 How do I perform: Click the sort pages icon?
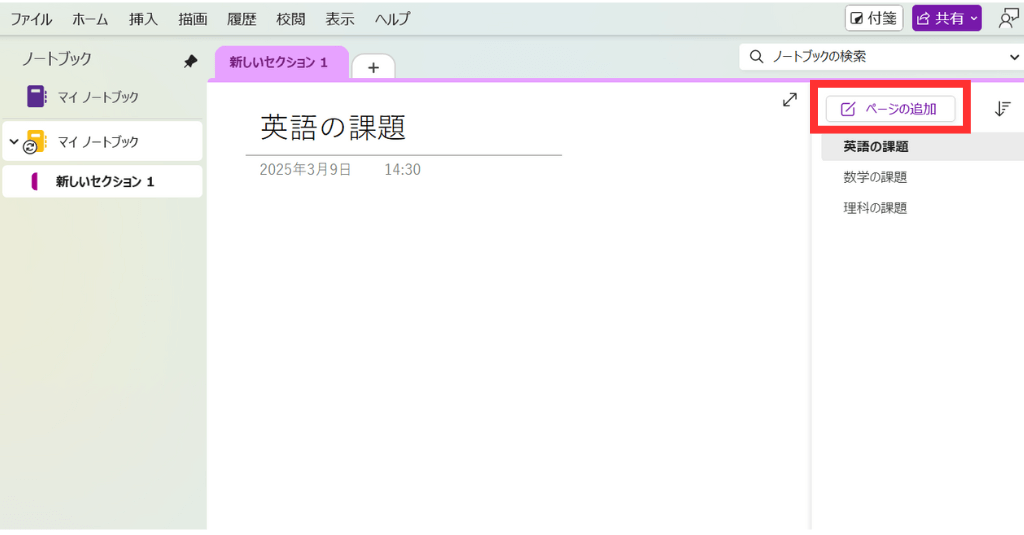tap(1003, 109)
